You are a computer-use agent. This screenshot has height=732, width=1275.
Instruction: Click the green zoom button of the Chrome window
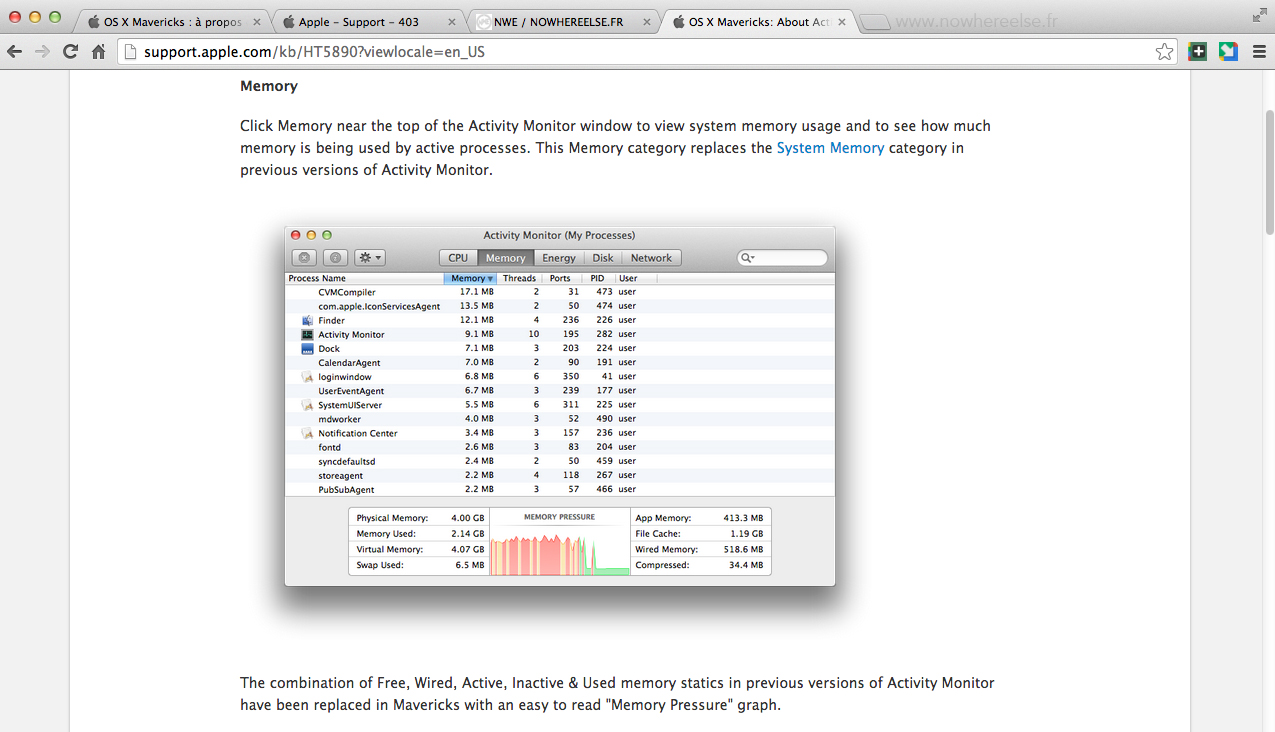pos(54,17)
